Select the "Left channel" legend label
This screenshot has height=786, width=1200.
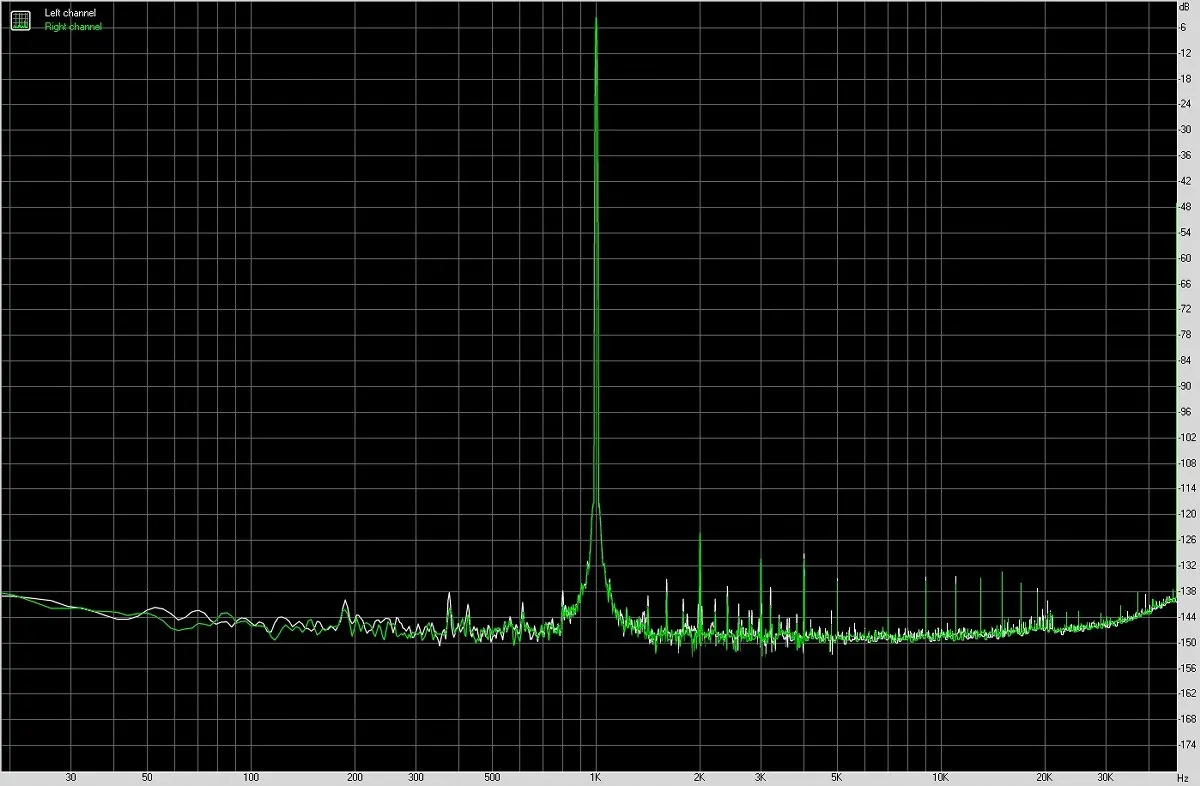tap(70, 14)
